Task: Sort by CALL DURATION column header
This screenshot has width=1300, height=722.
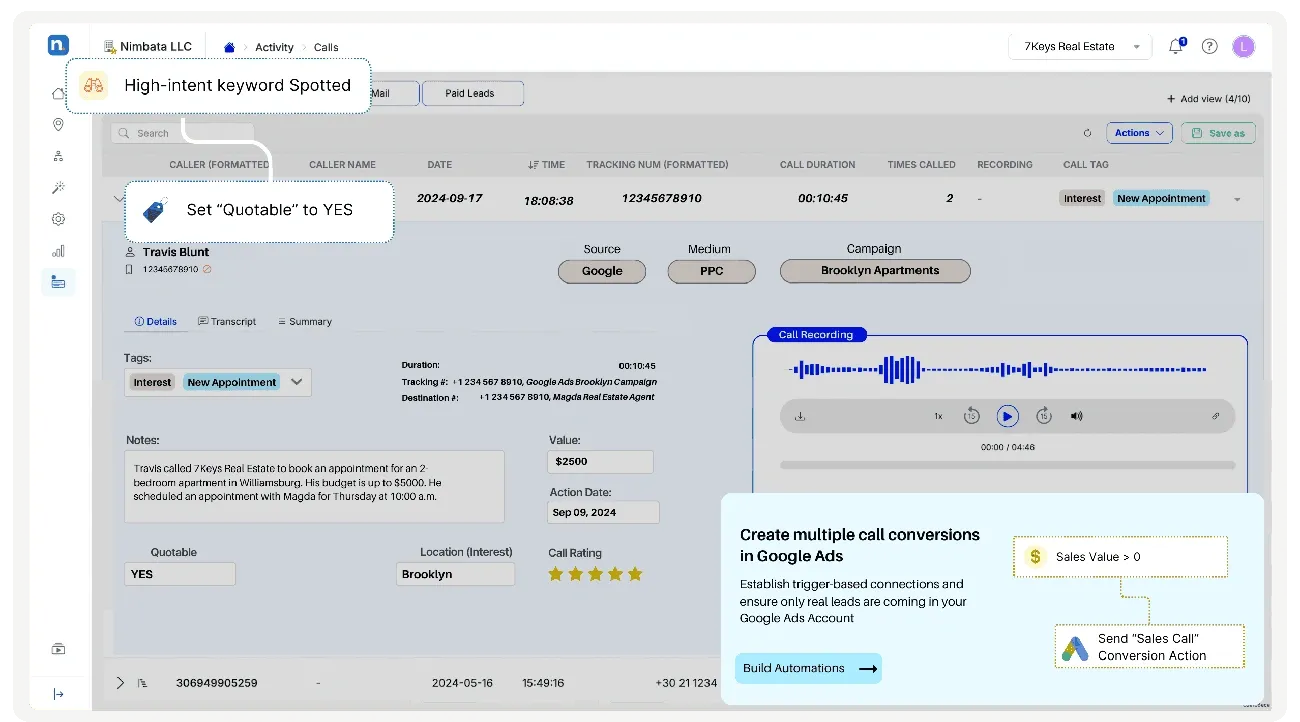Action: tap(818, 165)
